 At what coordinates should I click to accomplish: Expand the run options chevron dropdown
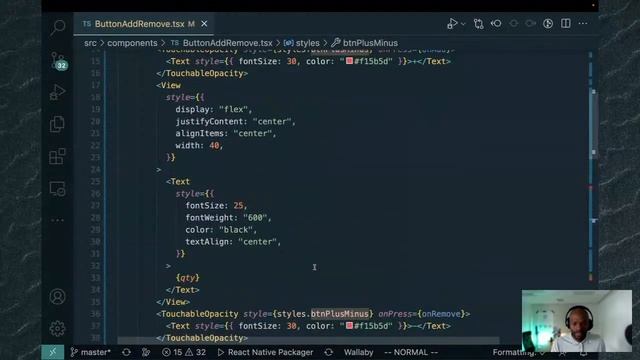(463, 24)
